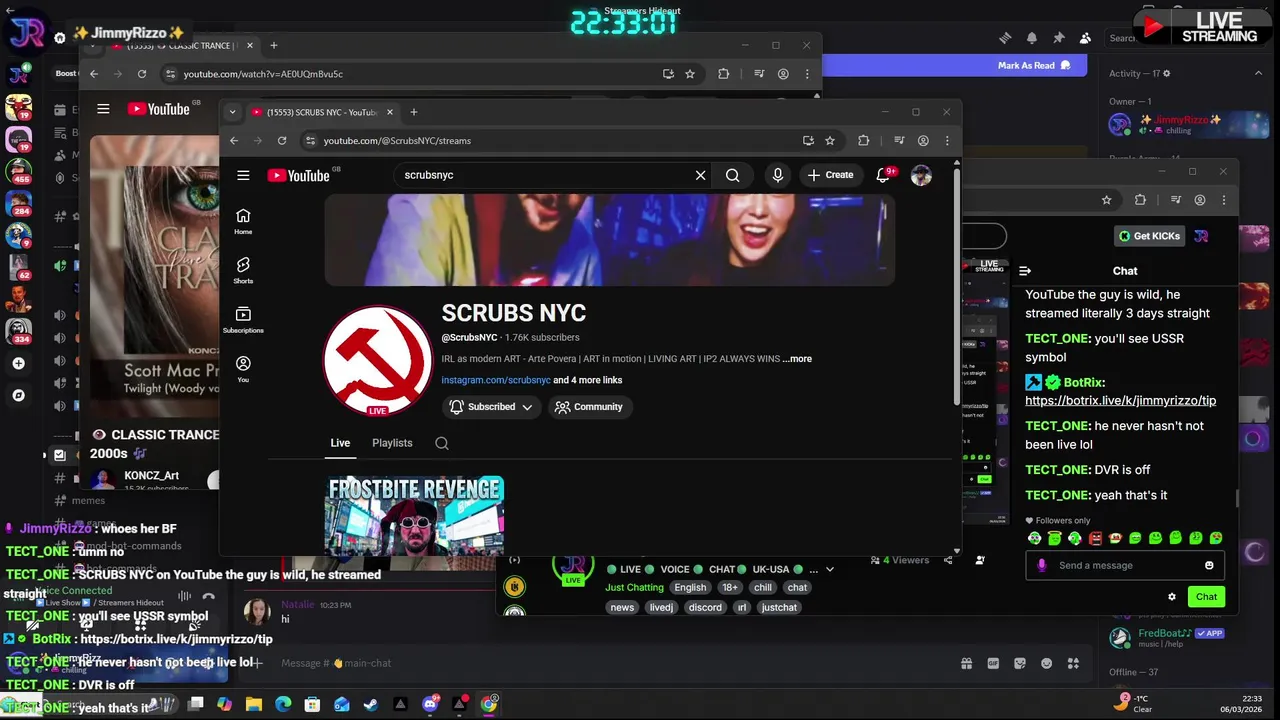This screenshot has width=1280, height=720.
Task: Start voice search with microphone icon
Action: (778, 175)
